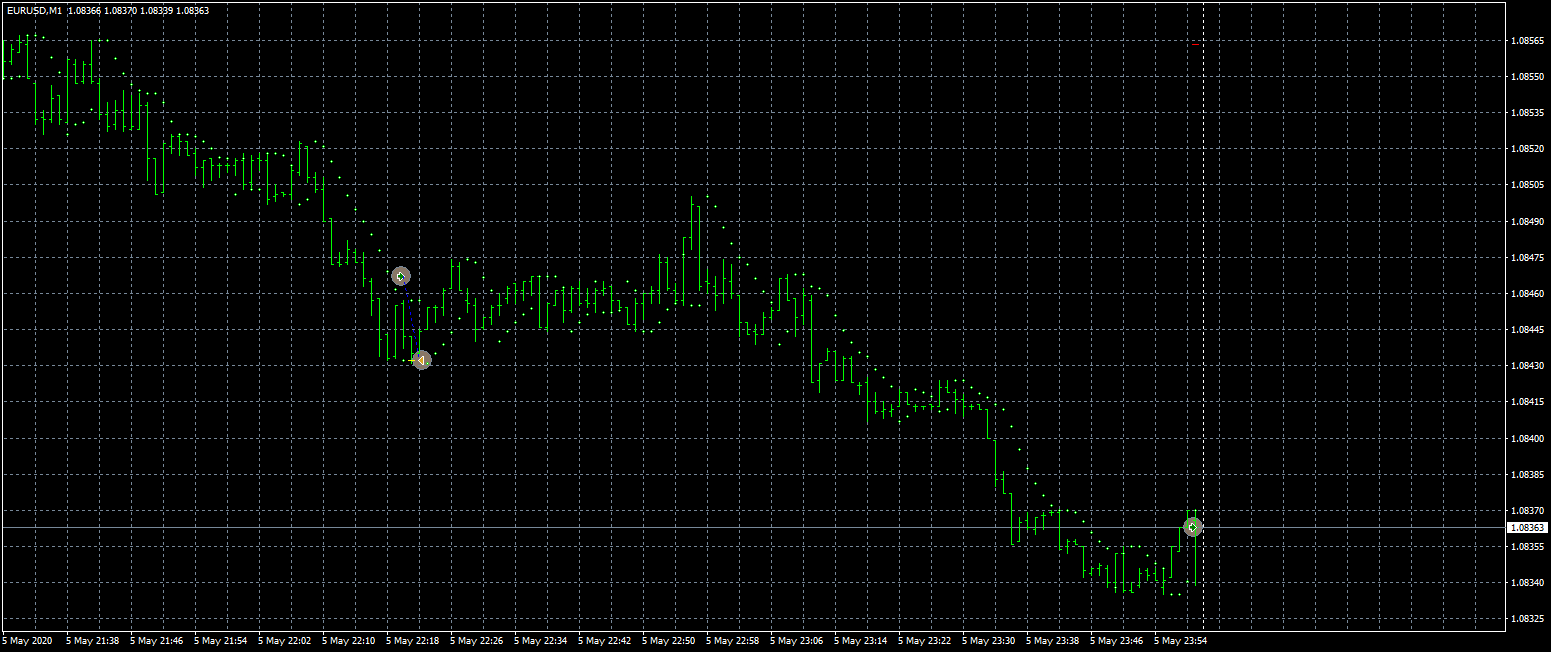Click price axis label 1.08565
Image resolution: width=1551 pixels, height=652 pixels.
pos(1527,41)
